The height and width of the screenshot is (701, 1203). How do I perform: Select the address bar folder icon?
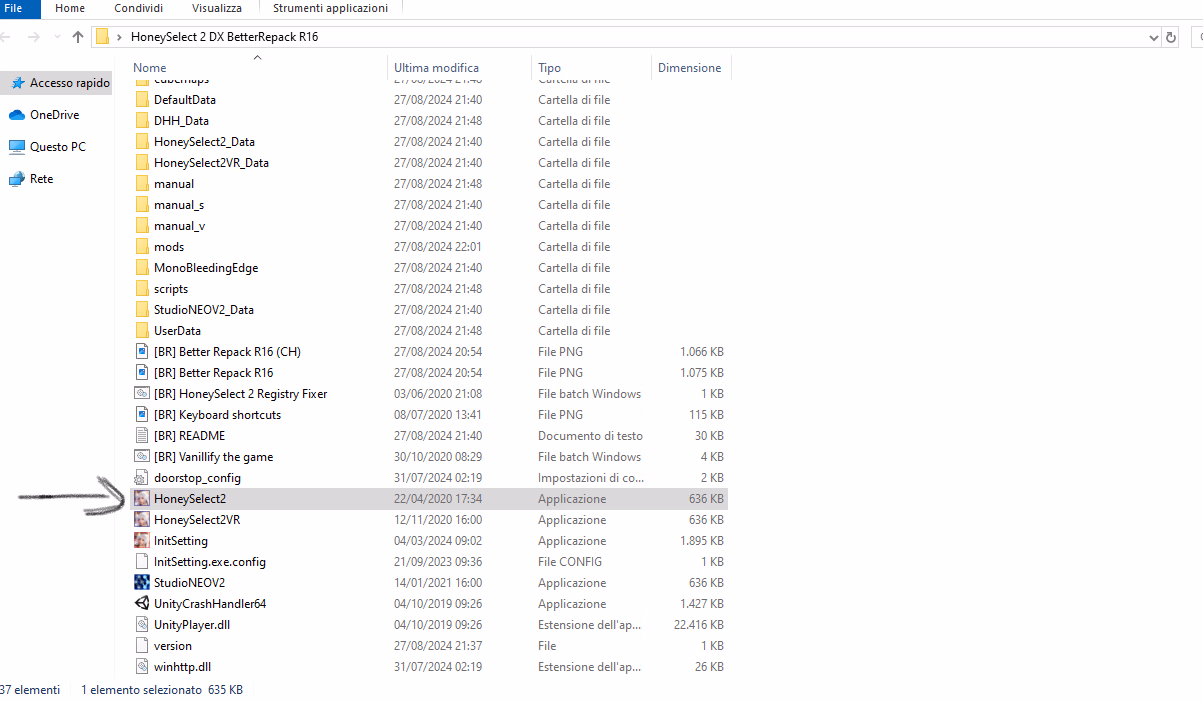click(103, 37)
